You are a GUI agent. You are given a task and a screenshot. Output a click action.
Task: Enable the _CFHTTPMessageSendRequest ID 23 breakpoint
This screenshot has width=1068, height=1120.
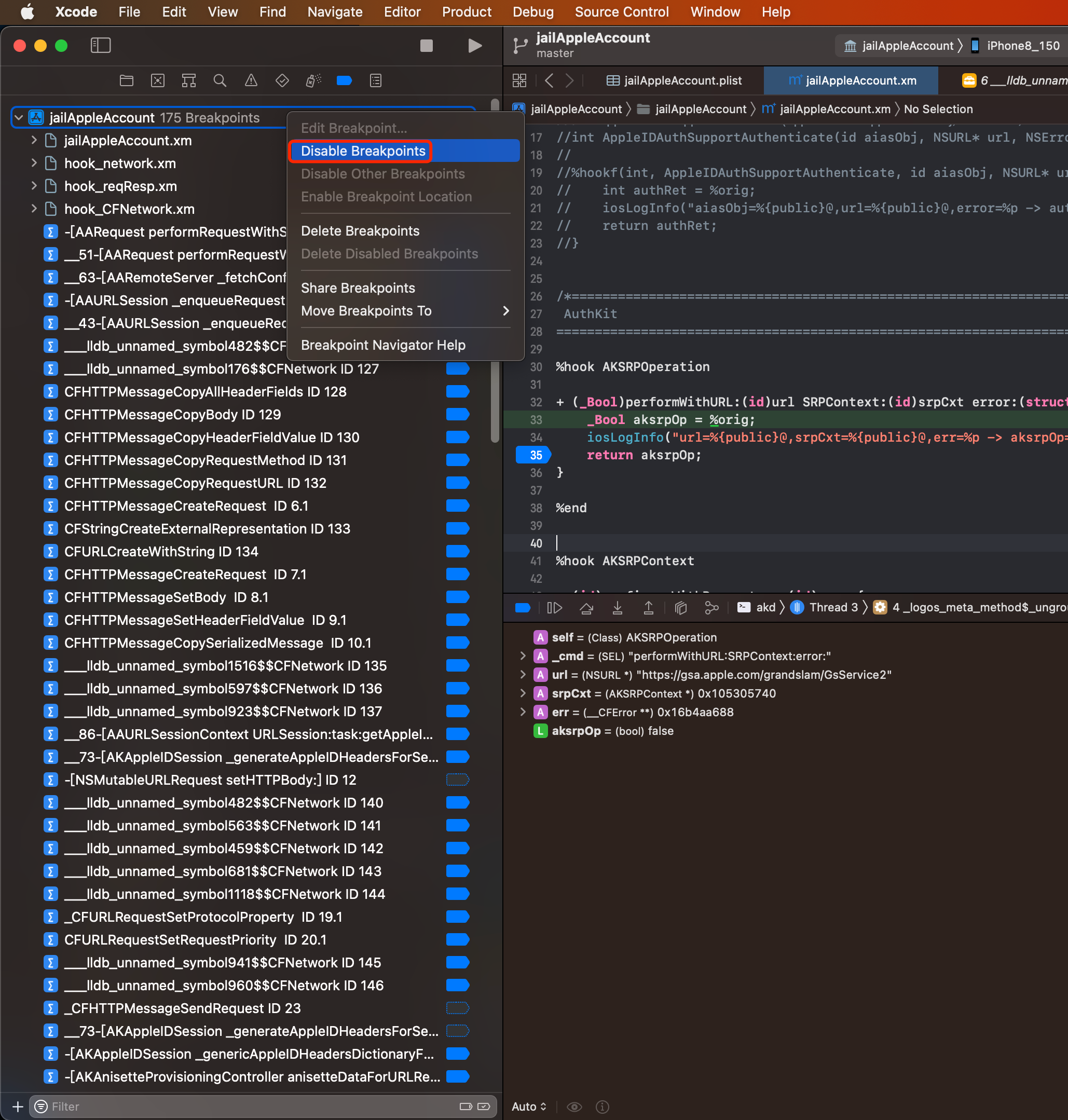point(457,1008)
